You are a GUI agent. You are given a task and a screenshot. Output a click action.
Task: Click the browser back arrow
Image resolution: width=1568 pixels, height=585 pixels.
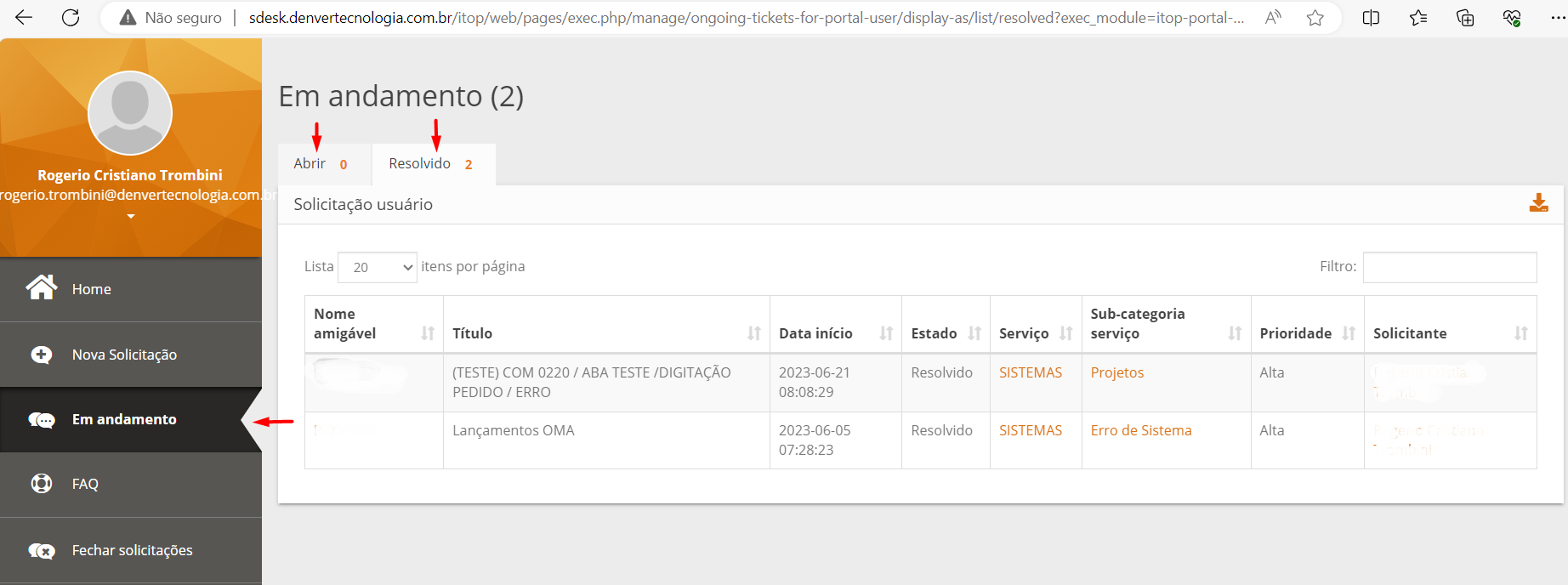click(x=24, y=18)
